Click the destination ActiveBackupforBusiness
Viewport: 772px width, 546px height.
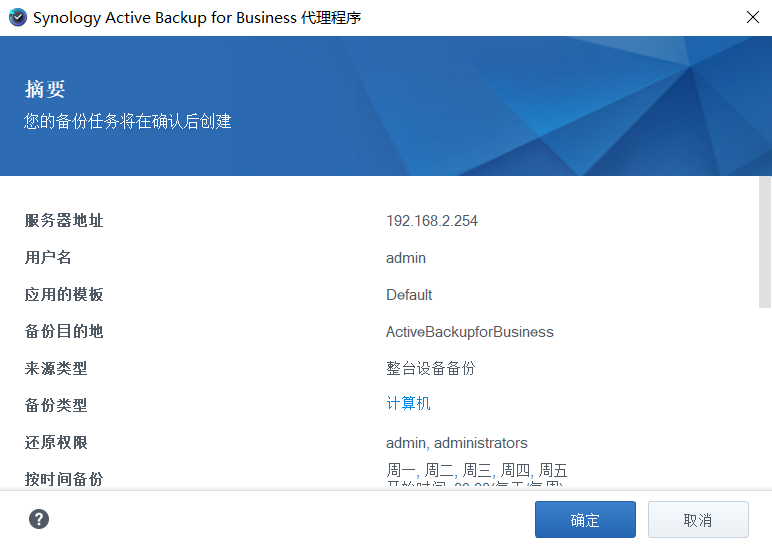[x=469, y=332]
